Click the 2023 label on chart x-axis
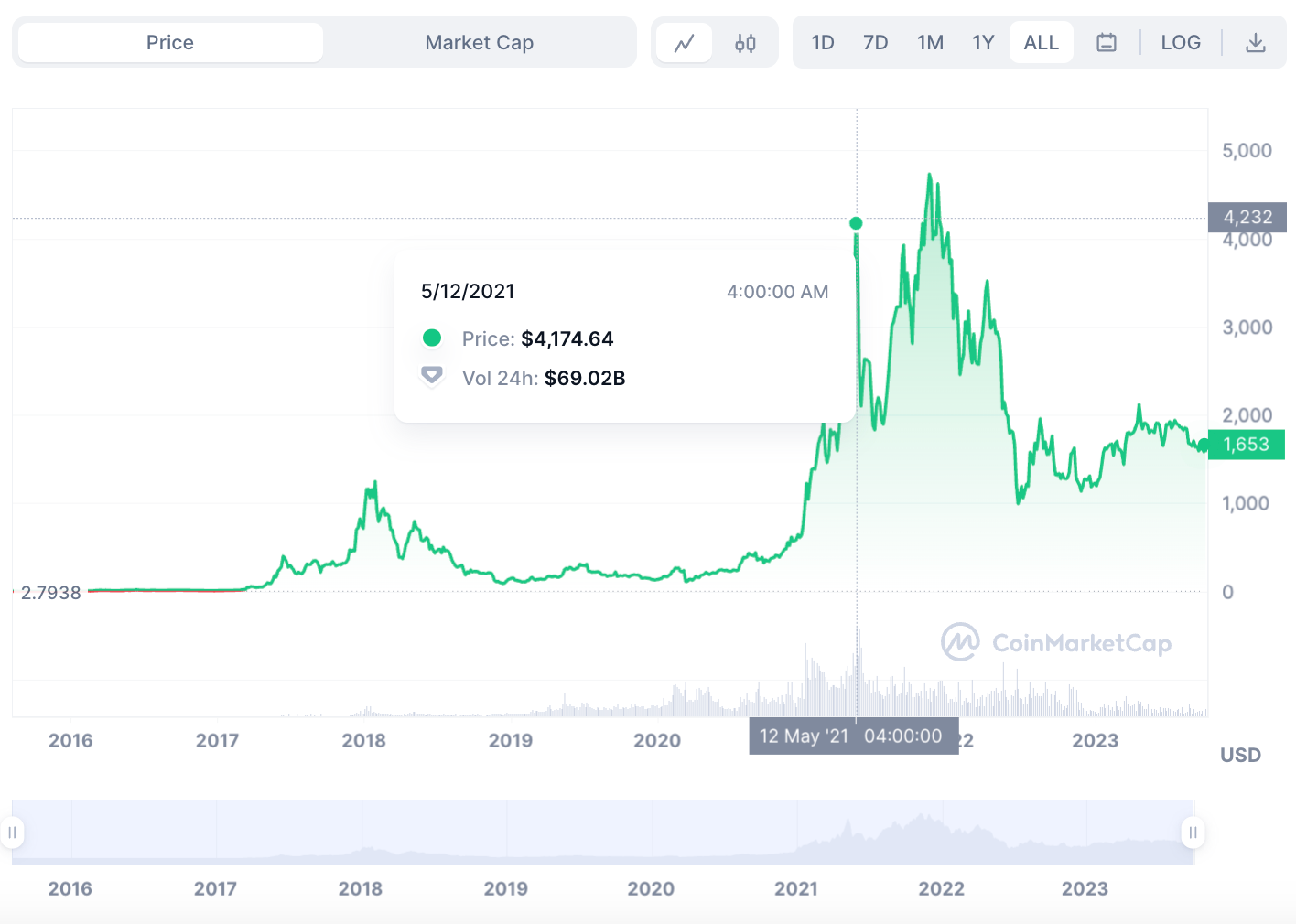1296x924 pixels. (1096, 741)
